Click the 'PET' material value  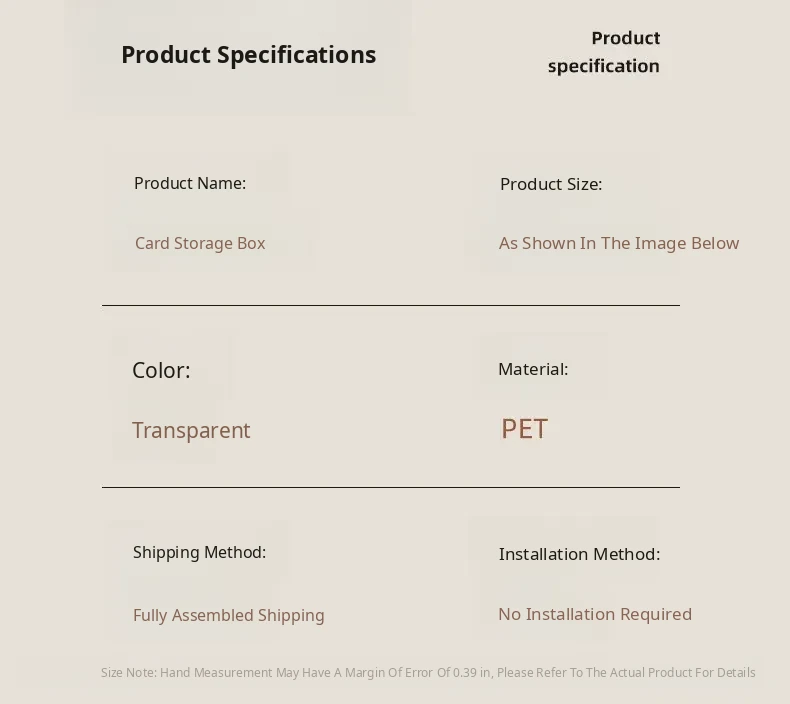tap(524, 429)
